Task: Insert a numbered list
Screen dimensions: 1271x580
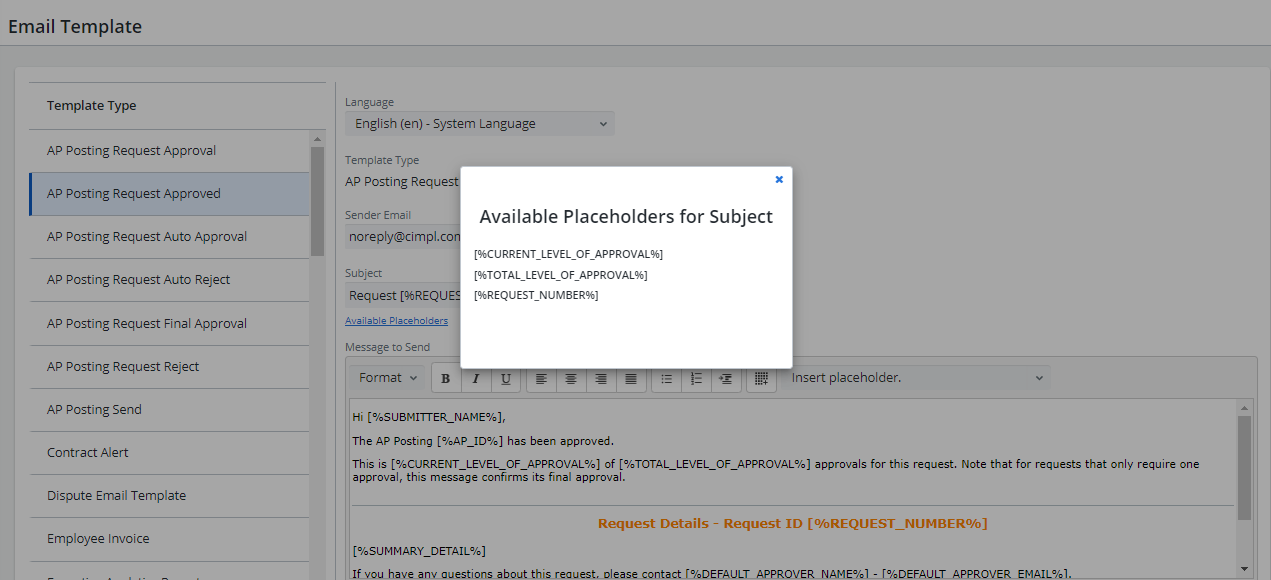Action: [697, 378]
